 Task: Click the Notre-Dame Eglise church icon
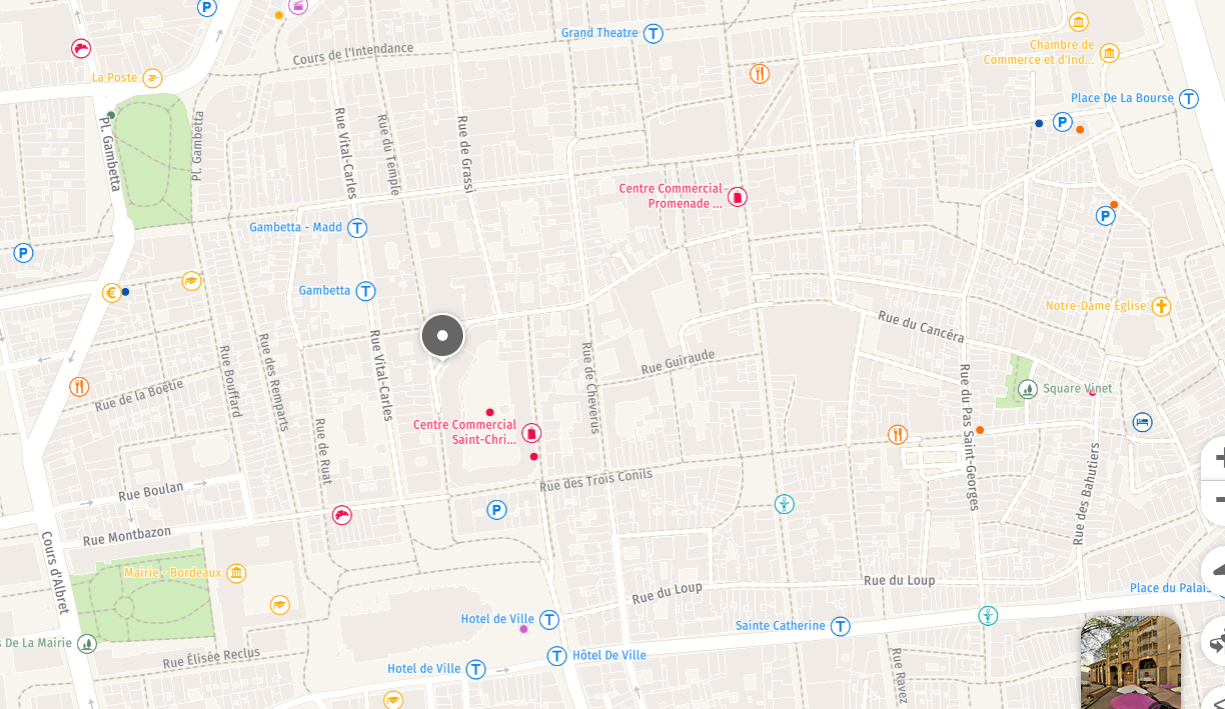pos(1161,306)
